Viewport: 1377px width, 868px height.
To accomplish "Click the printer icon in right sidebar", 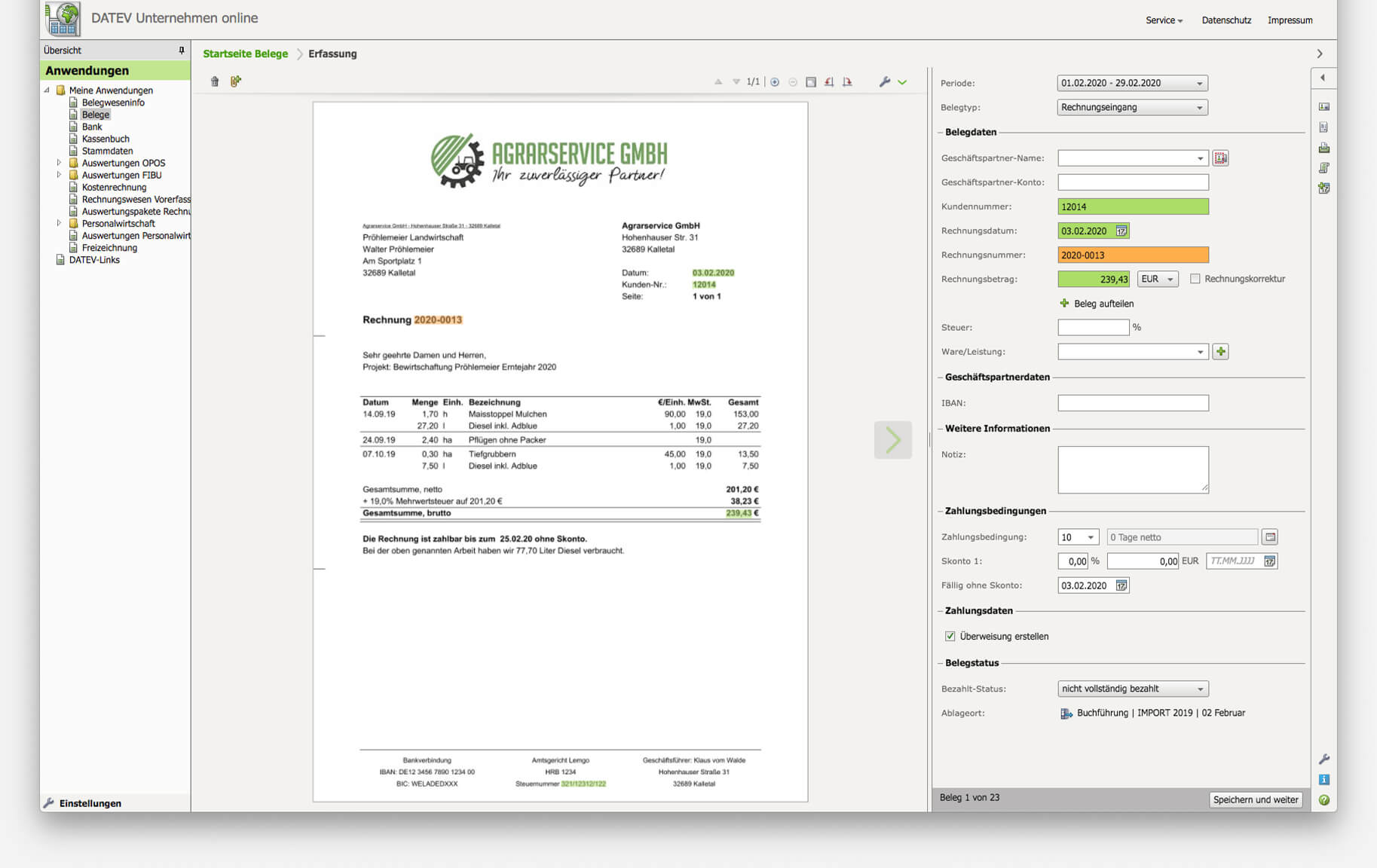I will 1323,148.
